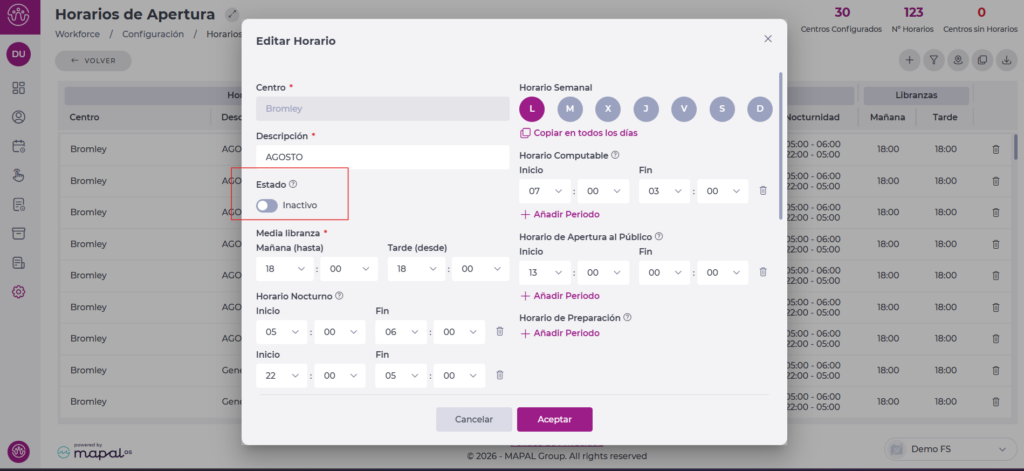The height and width of the screenshot is (471, 1024).
Task: Toggle the Estado Inactivo switch
Action: [x=267, y=205]
